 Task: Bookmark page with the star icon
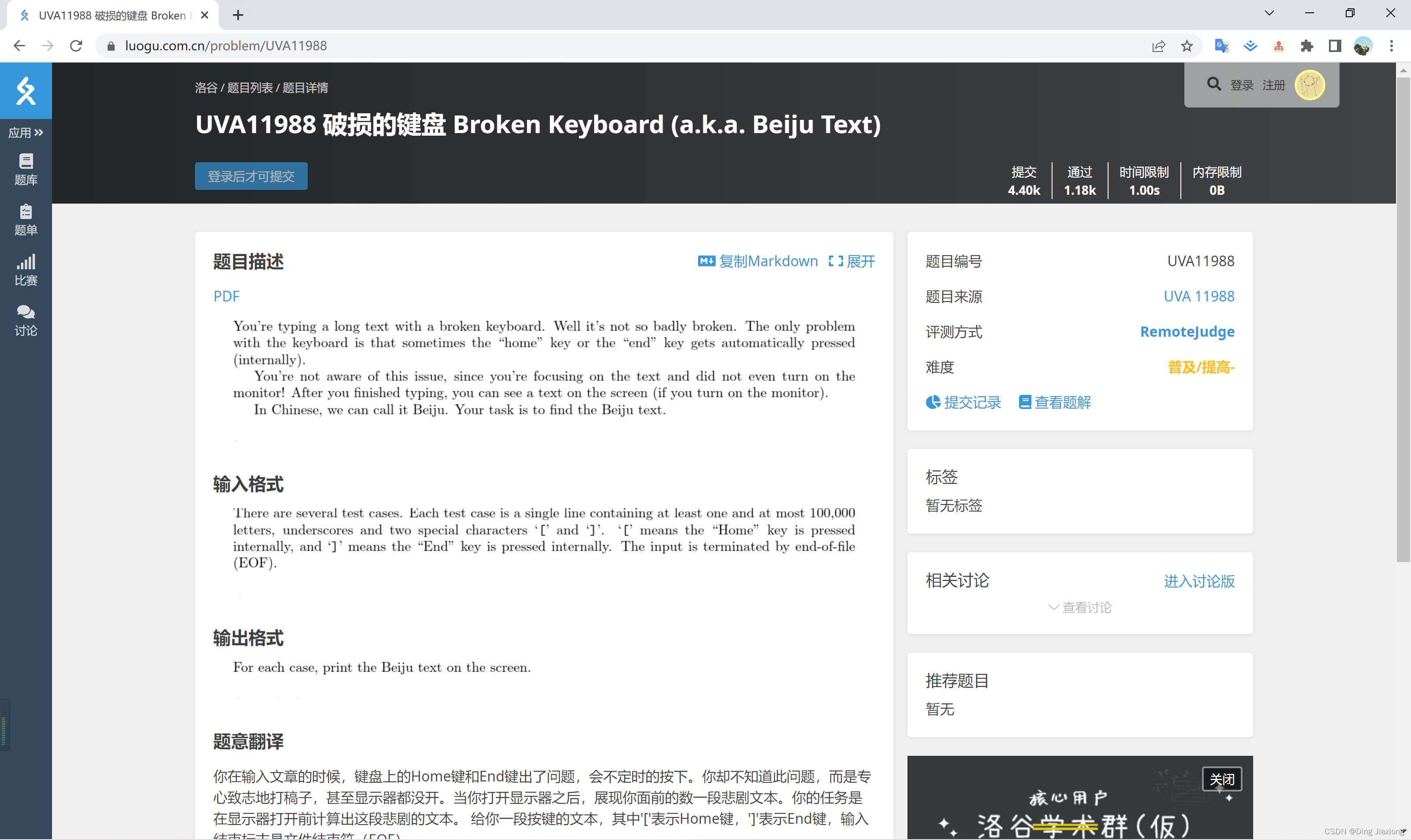click(1187, 46)
